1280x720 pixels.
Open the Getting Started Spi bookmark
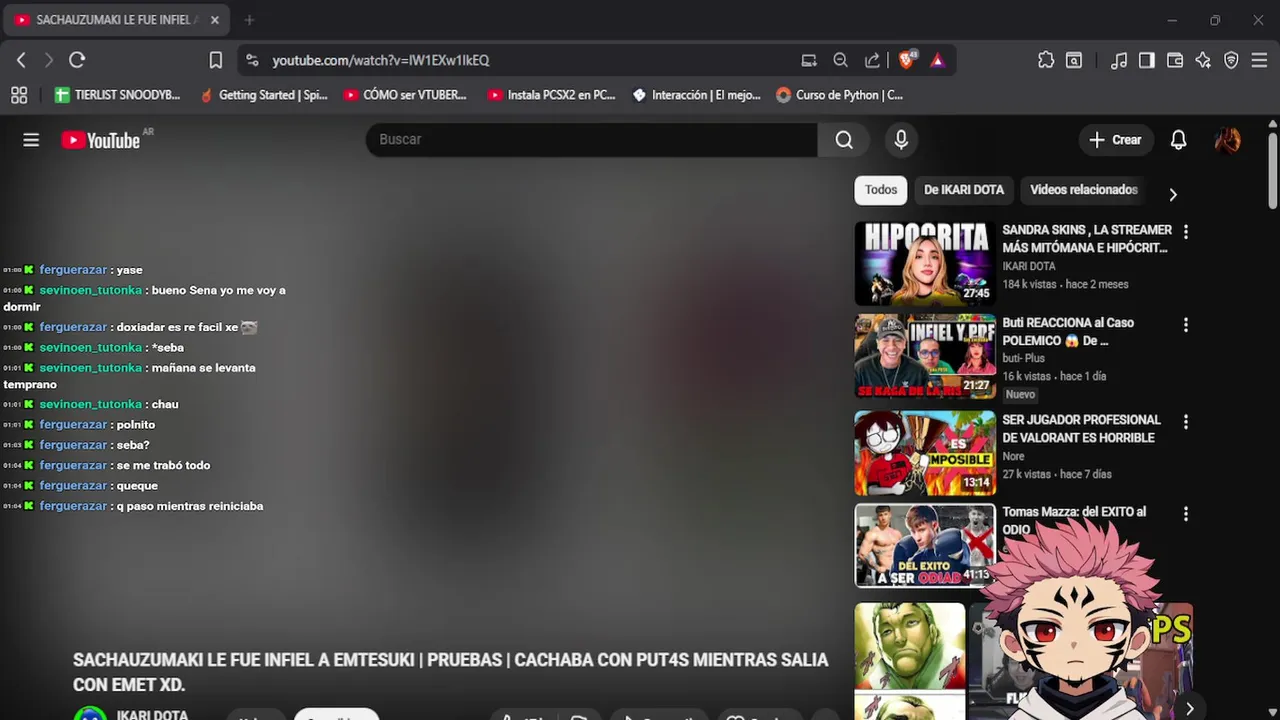click(264, 95)
